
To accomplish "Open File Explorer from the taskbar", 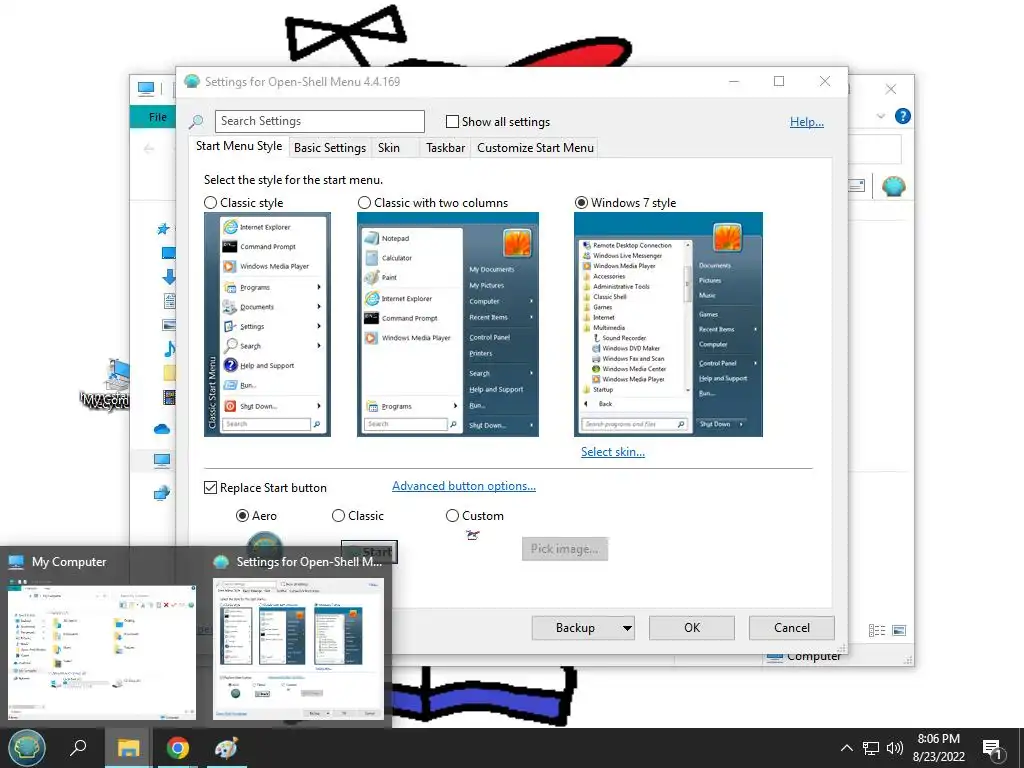I will tap(128, 748).
